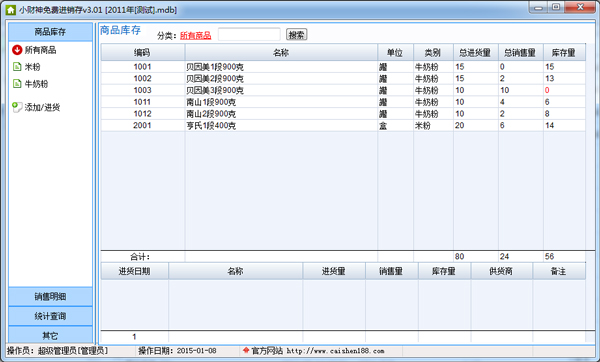This screenshot has width=600, height=362.
Task: Open 添加/进货 from the sidebar
Action: 42,107
